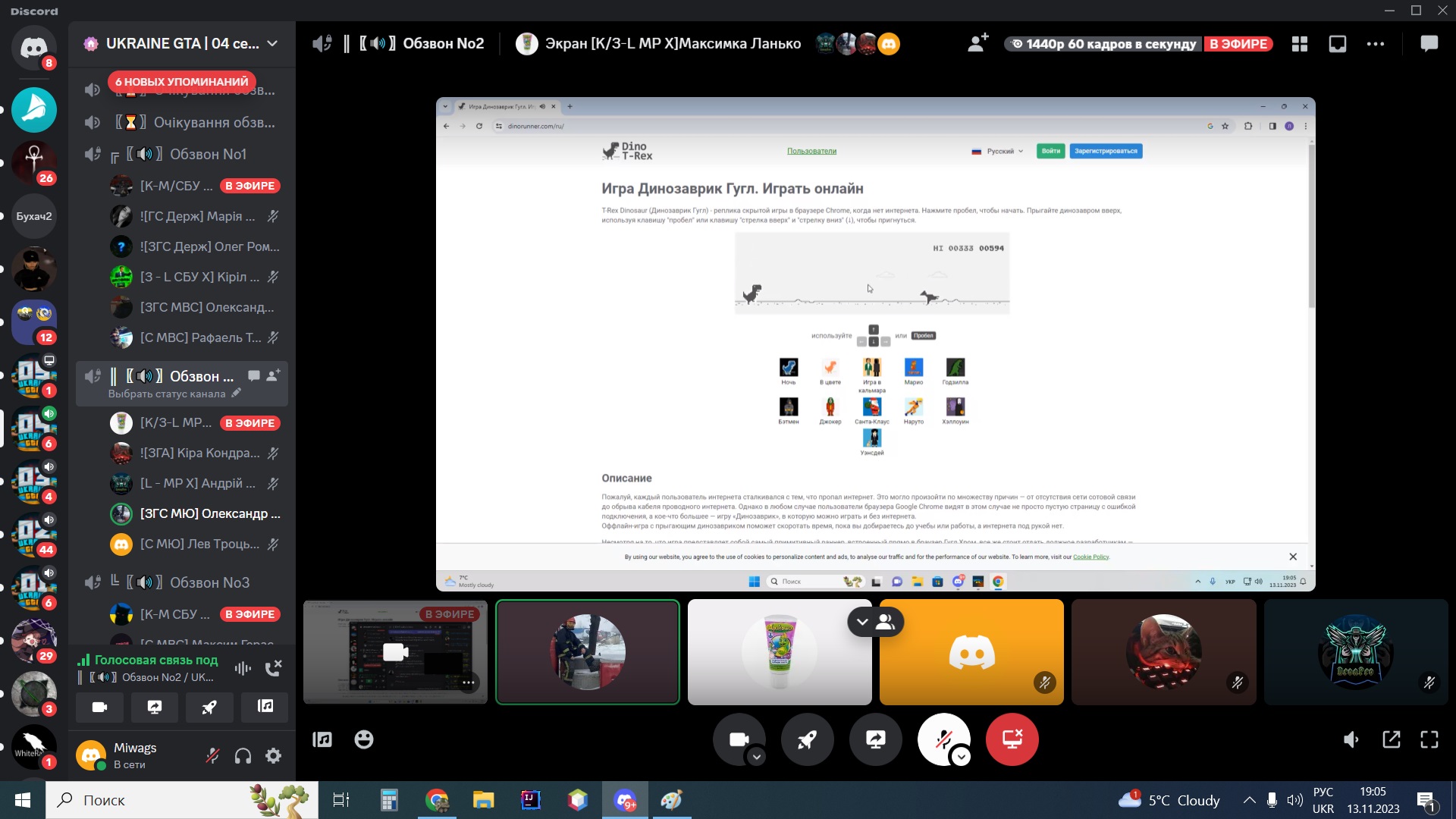
Task: Open user [С МЮ] Лев Троць in voice list
Action: pyautogui.click(x=196, y=544)
